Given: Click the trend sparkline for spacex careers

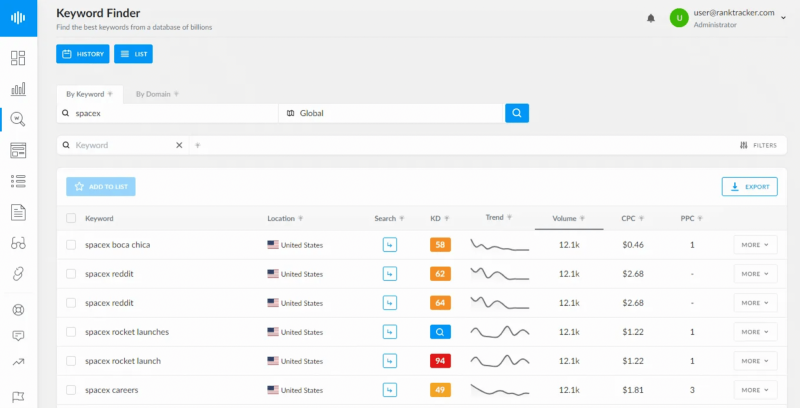Looking at the screenshot, I should coord(499,390).
